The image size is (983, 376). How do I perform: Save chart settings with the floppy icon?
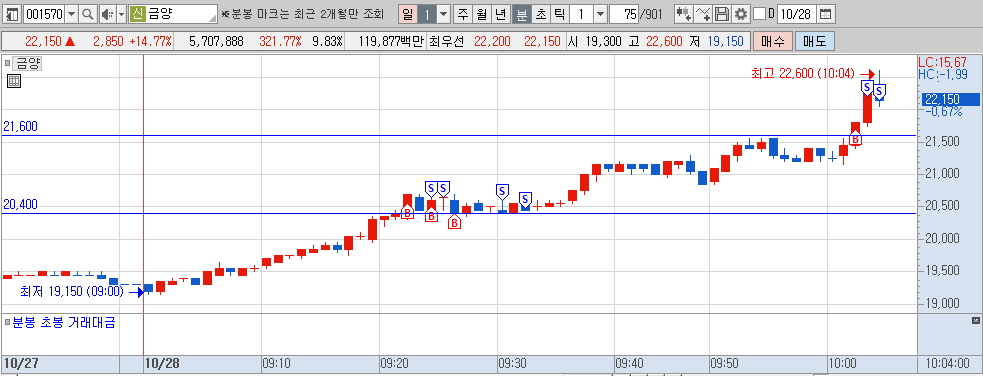pyautogui.click(x=722, y=14)
